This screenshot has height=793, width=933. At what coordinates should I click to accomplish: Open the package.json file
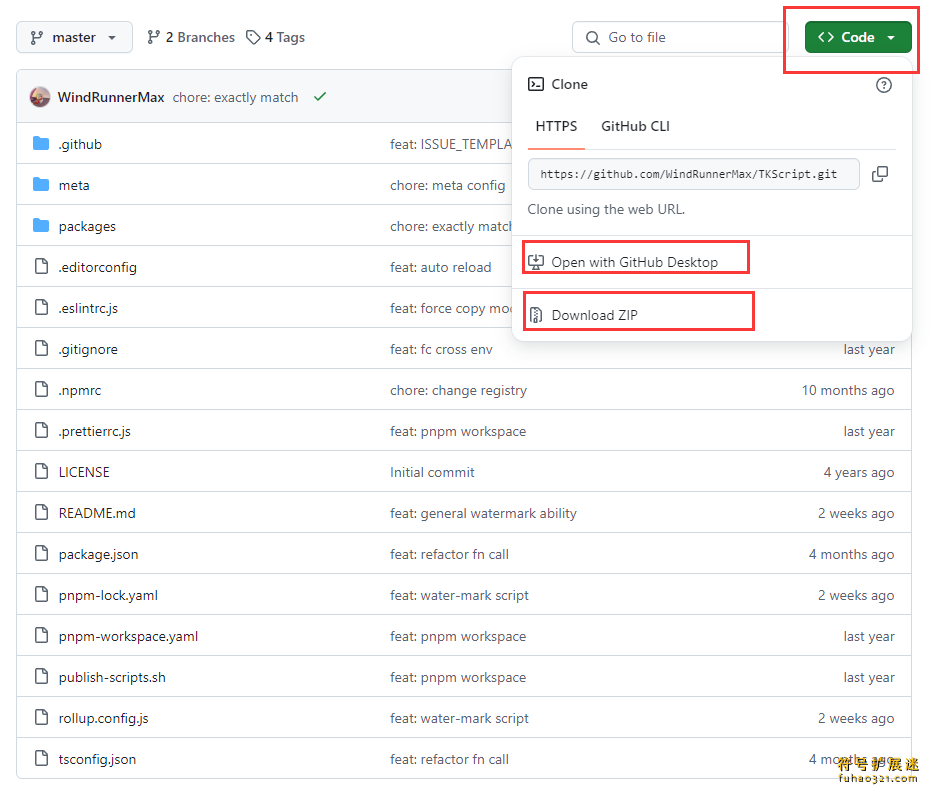(98, 554)
